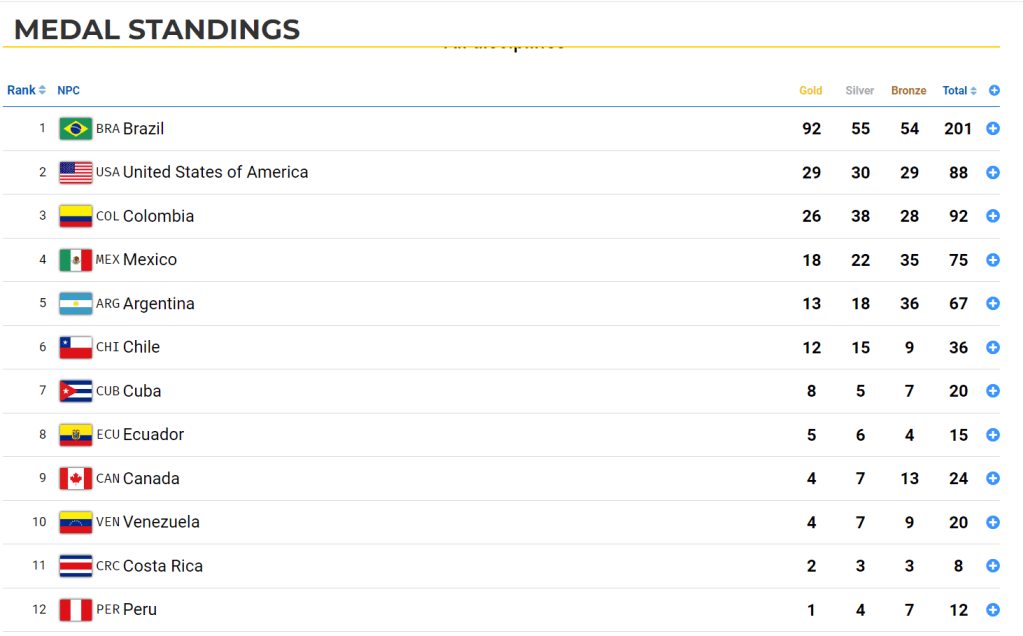Expand Brazil's medal details row

[993, 129]
